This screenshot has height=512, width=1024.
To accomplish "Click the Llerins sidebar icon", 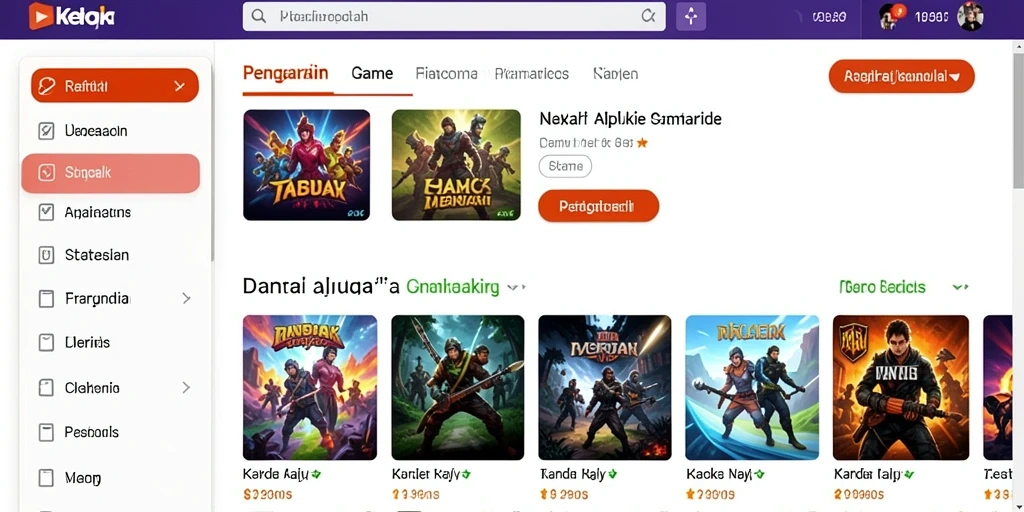I will 46,342.
